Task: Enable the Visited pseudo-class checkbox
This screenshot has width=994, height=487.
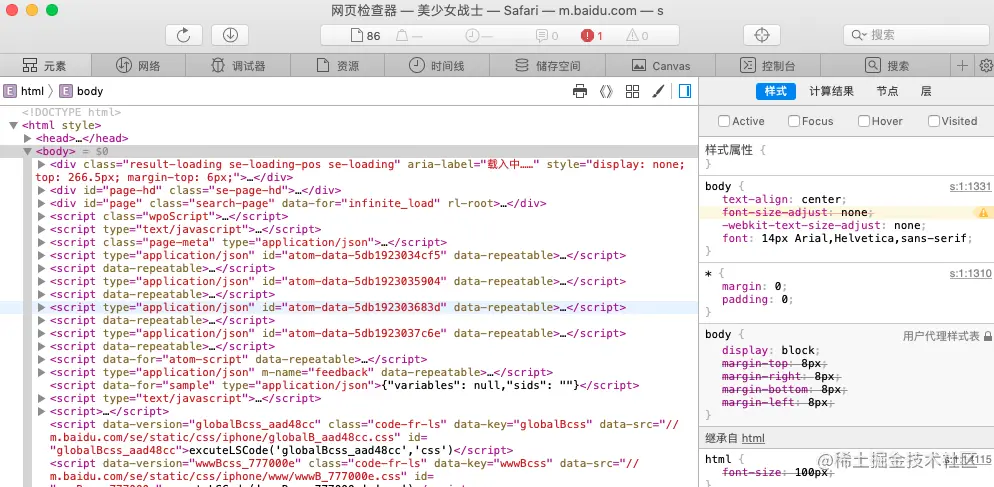Action: pos(933,121)
